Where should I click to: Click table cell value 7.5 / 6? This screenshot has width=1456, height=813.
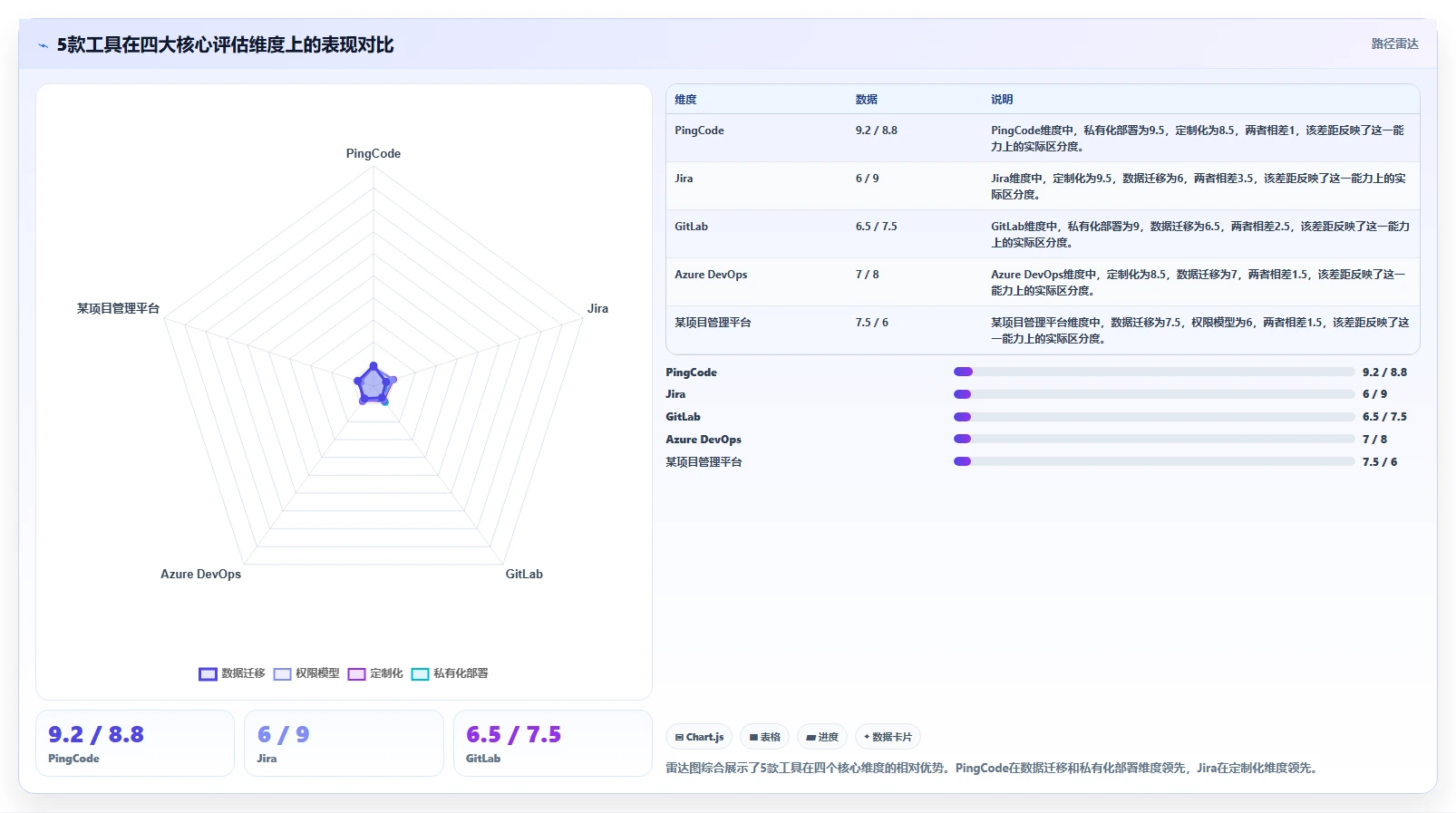tap(871, 323)
